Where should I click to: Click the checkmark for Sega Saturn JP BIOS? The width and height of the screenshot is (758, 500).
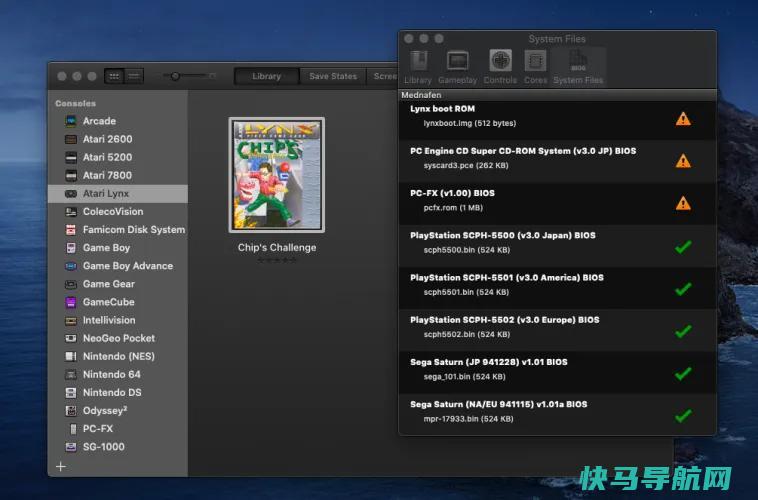point(683,373)
